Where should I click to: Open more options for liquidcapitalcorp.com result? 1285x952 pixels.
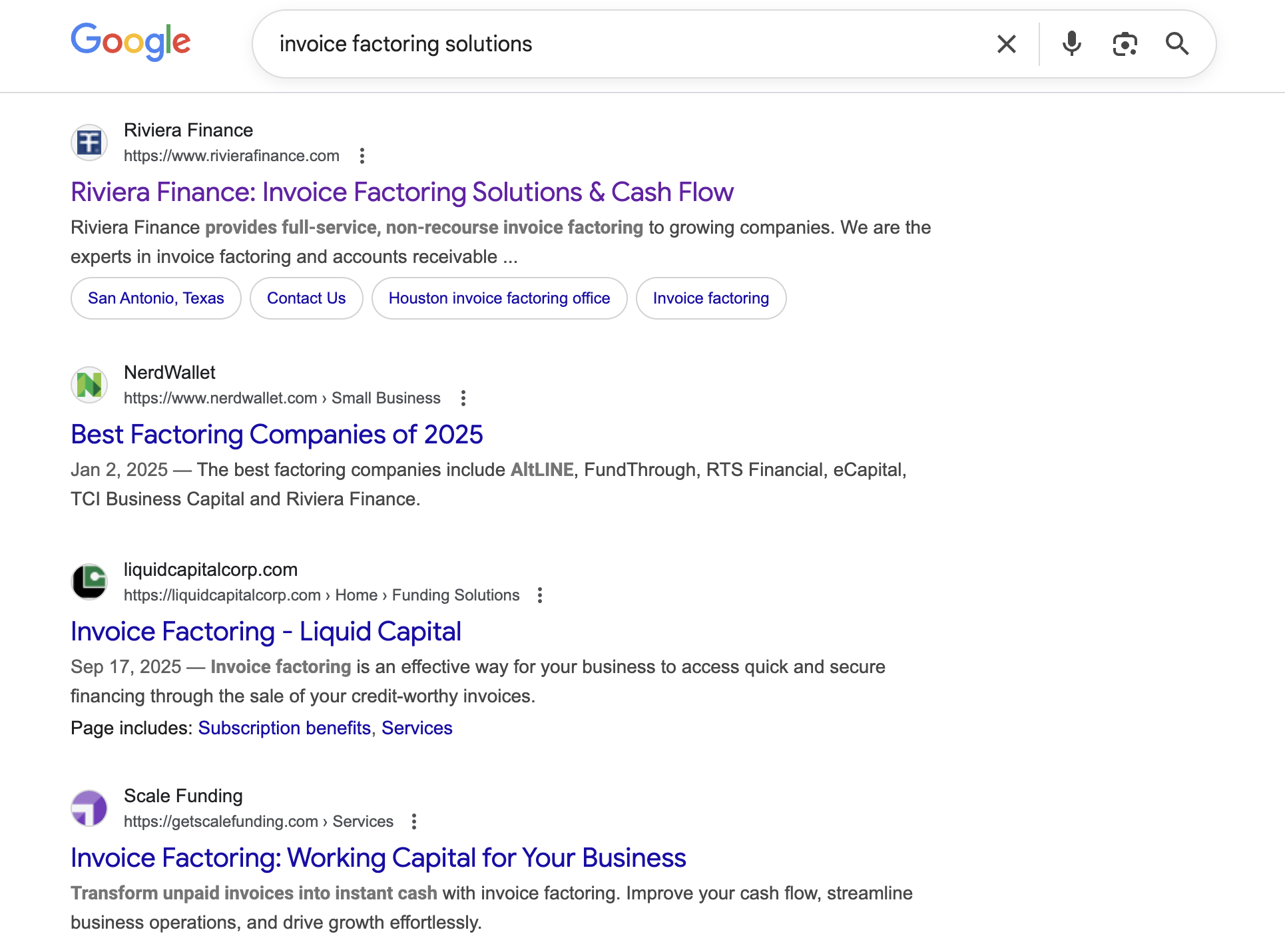540,595
